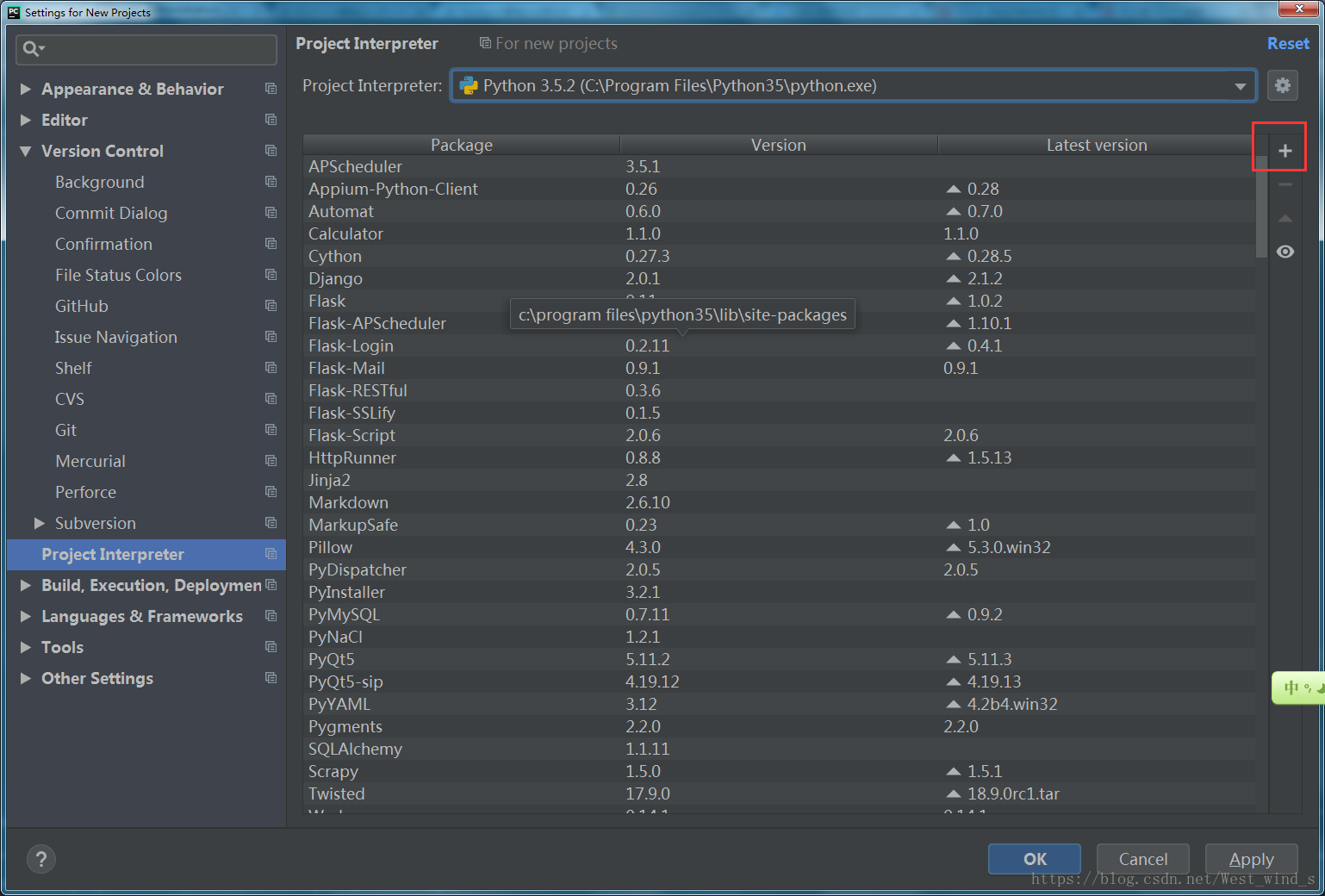Click per-project icon beside Editor

point(271,120)
